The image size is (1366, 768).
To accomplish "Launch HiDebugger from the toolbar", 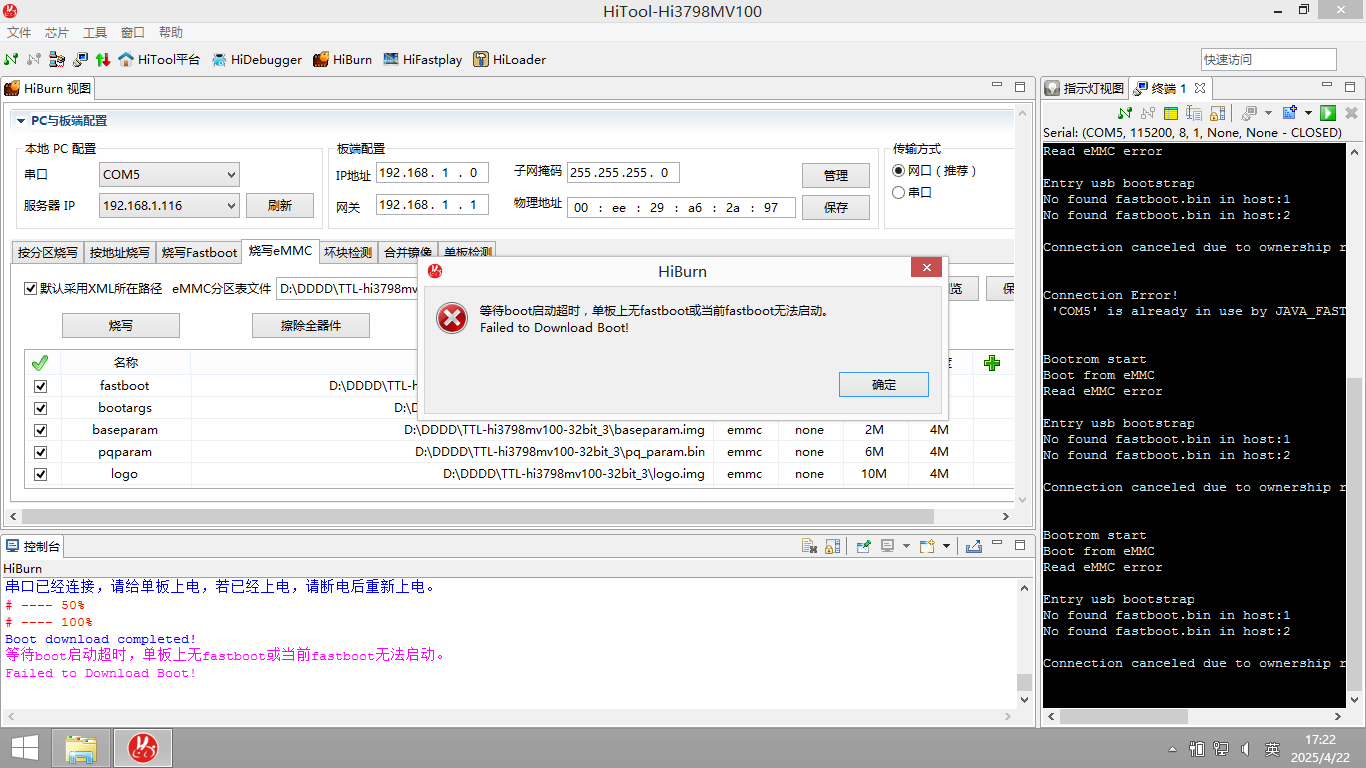I will (x=256, y=59).
